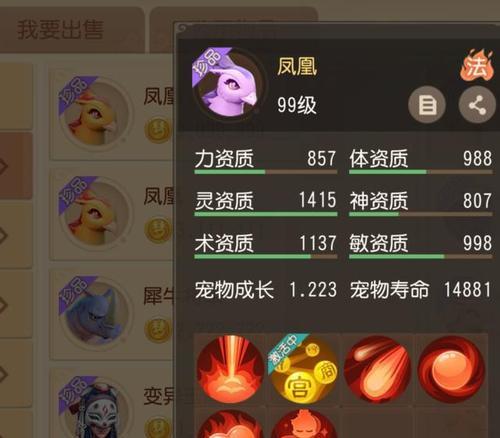The height and width of the screenshot is (438, 500).
Task: Tap the flame 法 type badge
Action: [x=477, y=66]
